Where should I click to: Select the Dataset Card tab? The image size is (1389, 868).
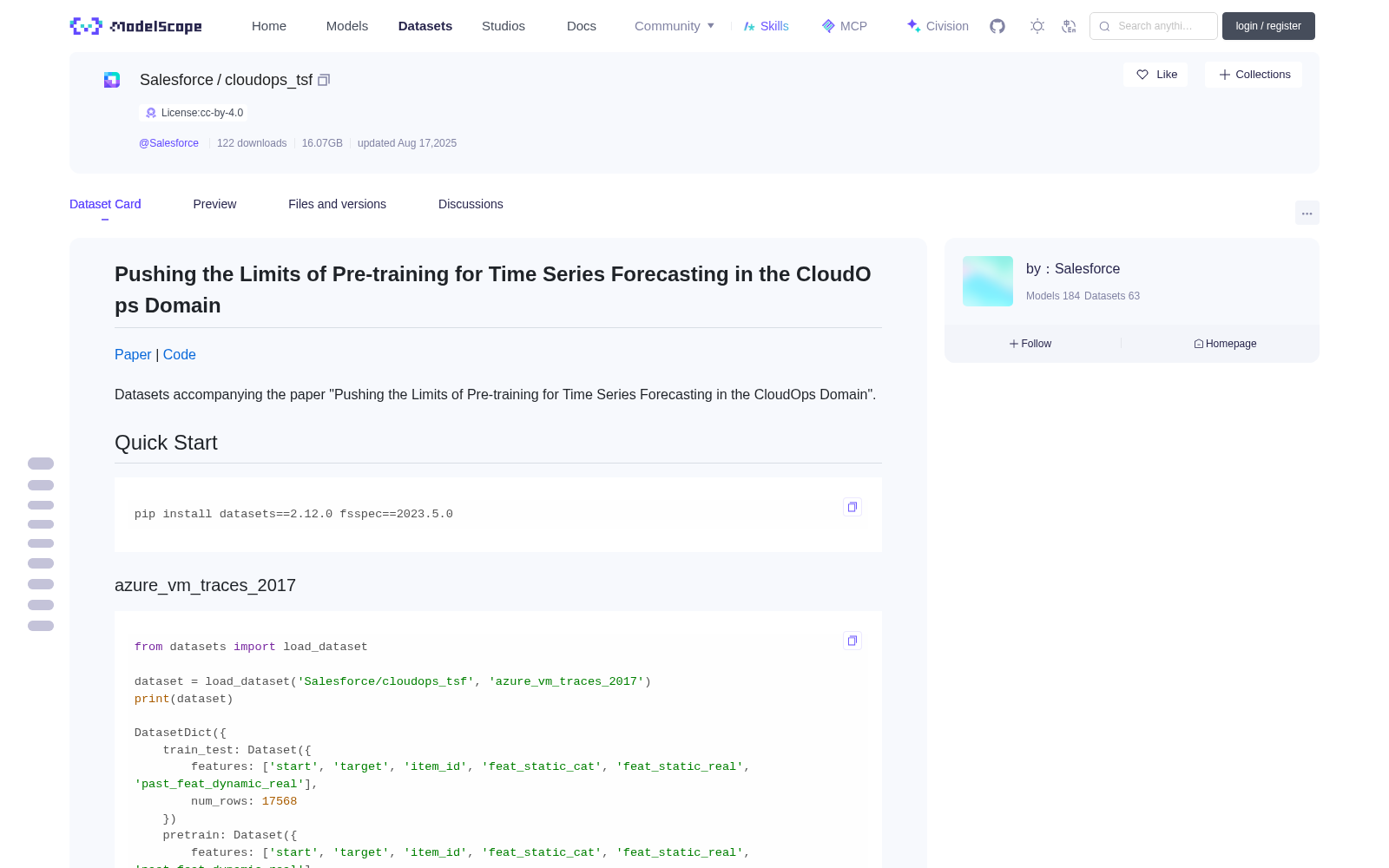point(105,204)
